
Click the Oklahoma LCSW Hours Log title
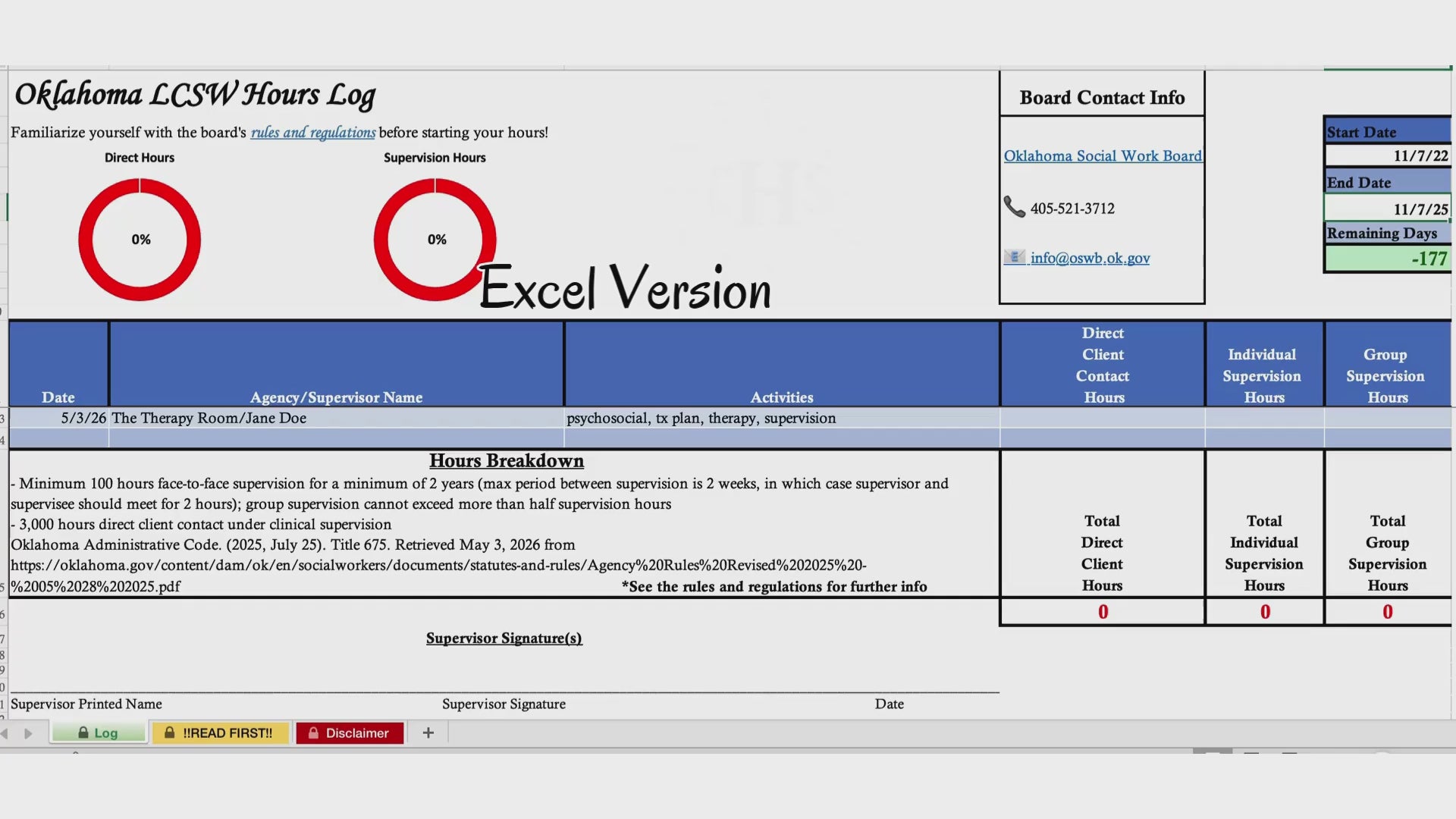[195, 95]
